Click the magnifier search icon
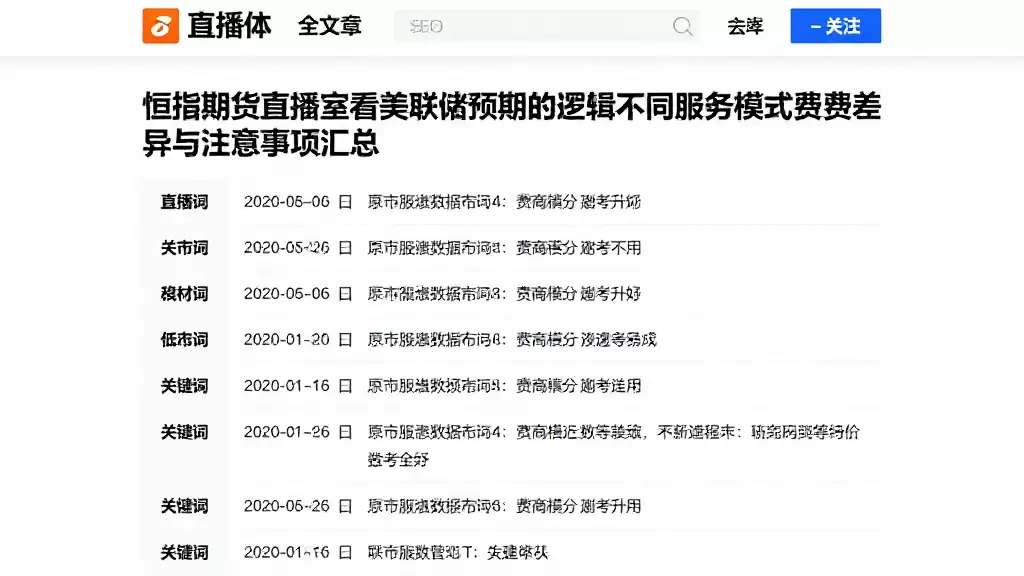This screenshot has height=576, width=1024. [x=682, y=26]
